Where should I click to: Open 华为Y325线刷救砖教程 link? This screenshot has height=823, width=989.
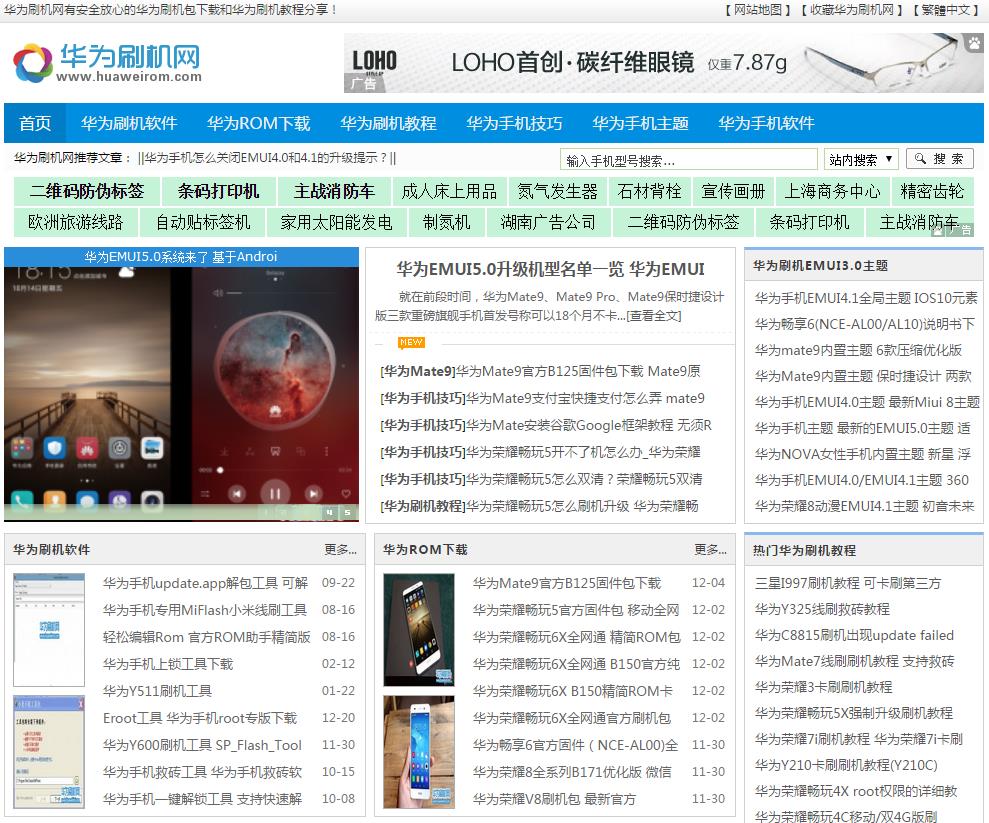click(x=822, y=609)
